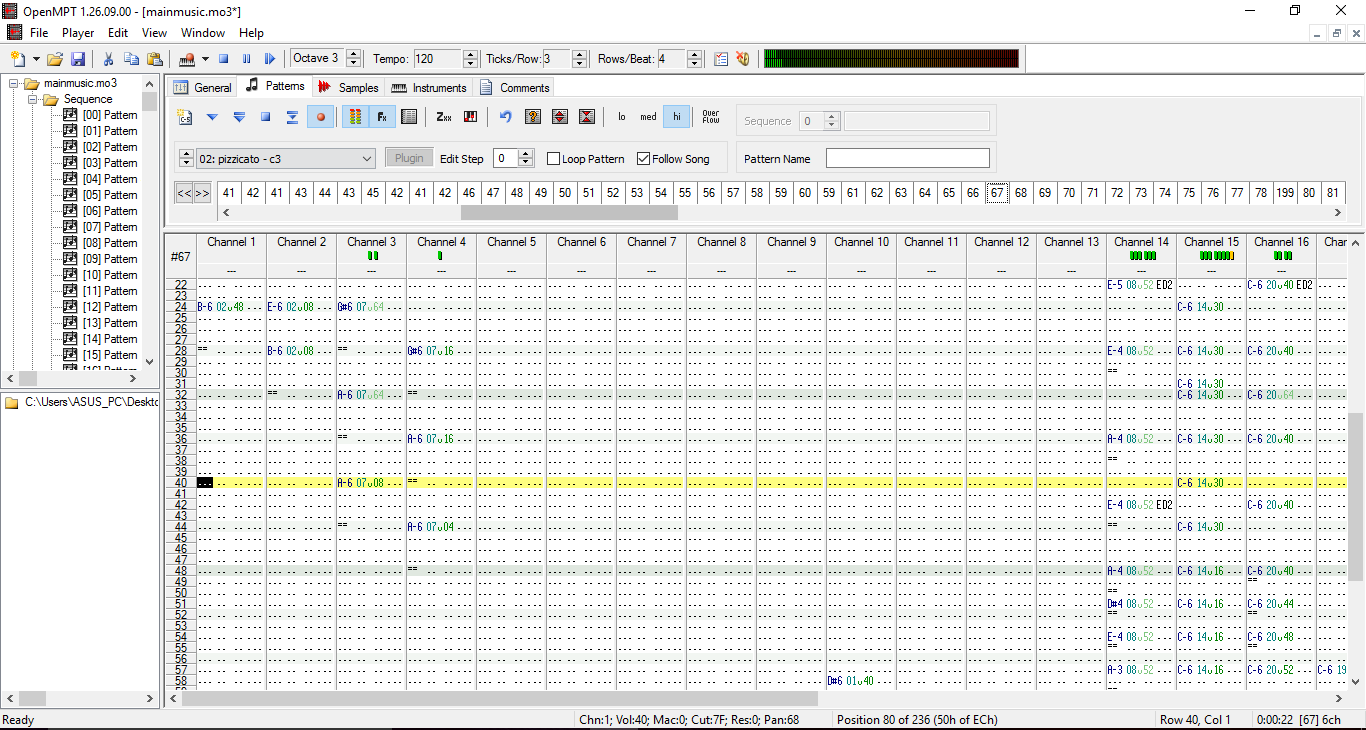Click the pattern properties grid icon
This screenshot has height=730, width=1366.
point(408,117)
